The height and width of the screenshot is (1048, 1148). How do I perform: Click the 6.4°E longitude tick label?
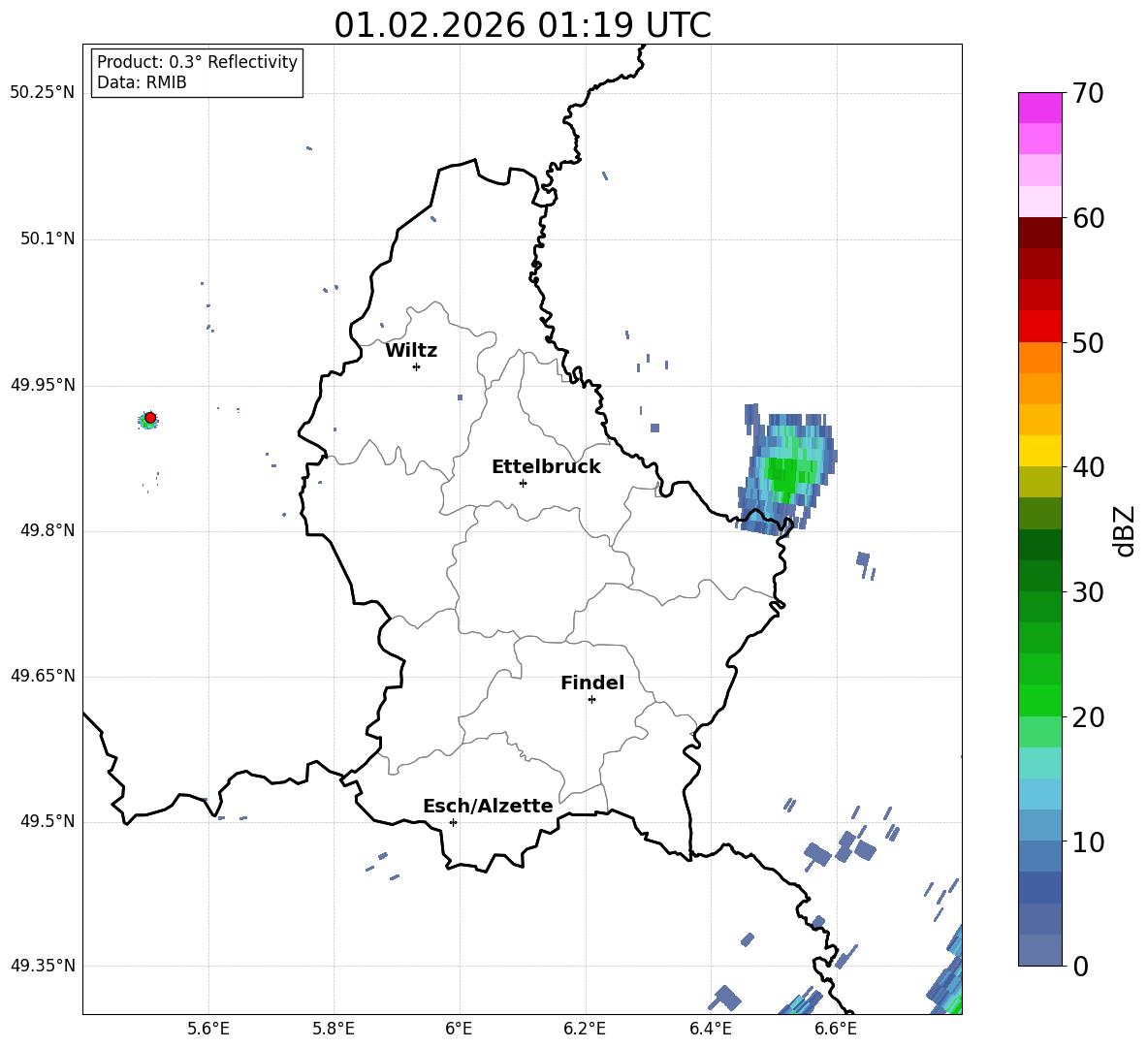710,1029
